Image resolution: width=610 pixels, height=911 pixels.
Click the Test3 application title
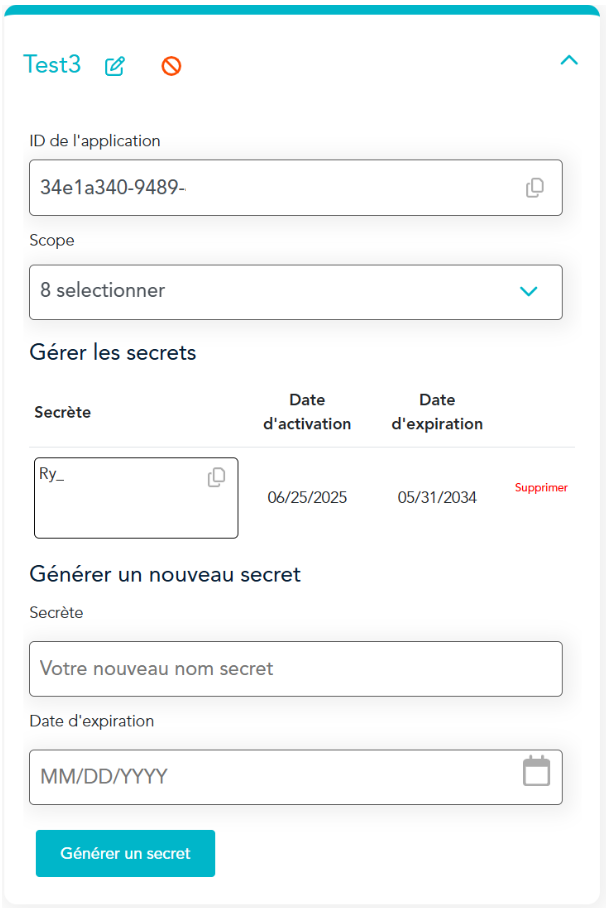pyautogui.click(x=52, y=65)
